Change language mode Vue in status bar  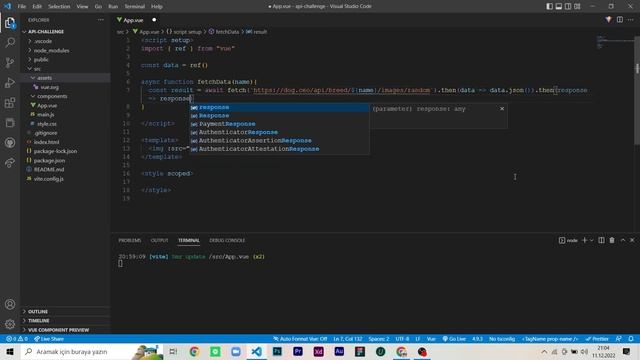click(x=431, y=339)
